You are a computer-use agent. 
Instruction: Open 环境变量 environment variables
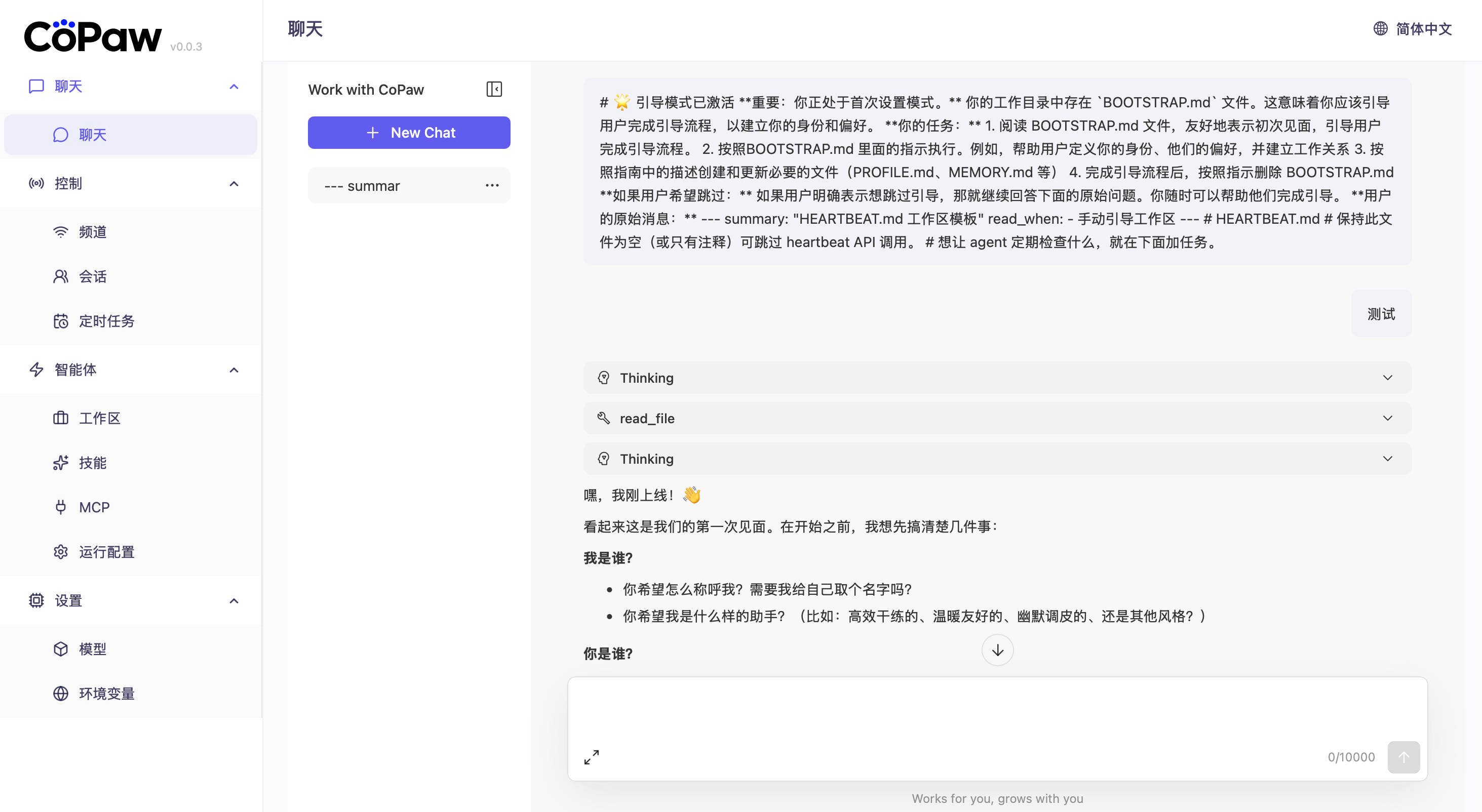(106, 693)
